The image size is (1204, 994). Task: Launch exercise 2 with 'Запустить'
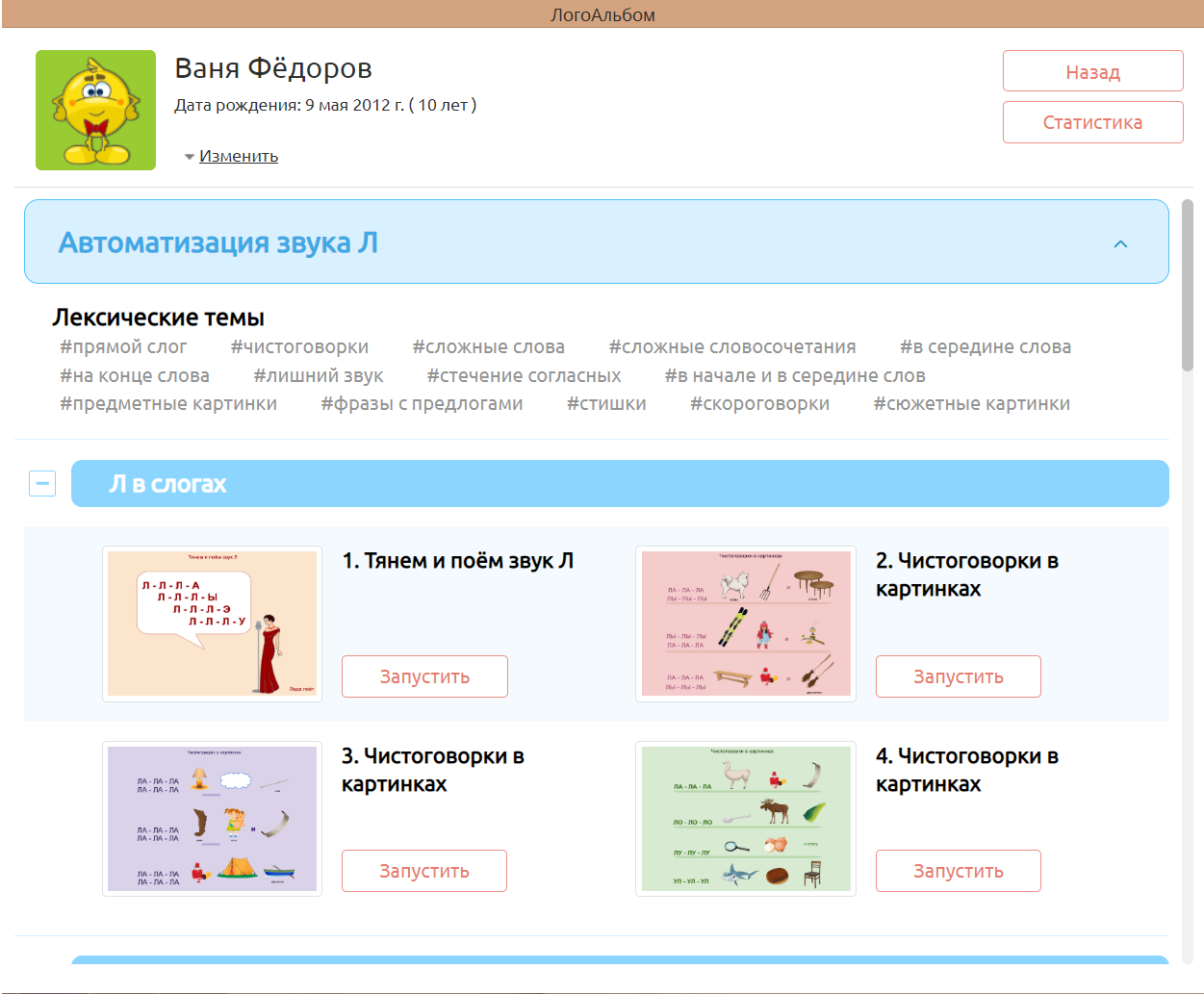point(958,676)
